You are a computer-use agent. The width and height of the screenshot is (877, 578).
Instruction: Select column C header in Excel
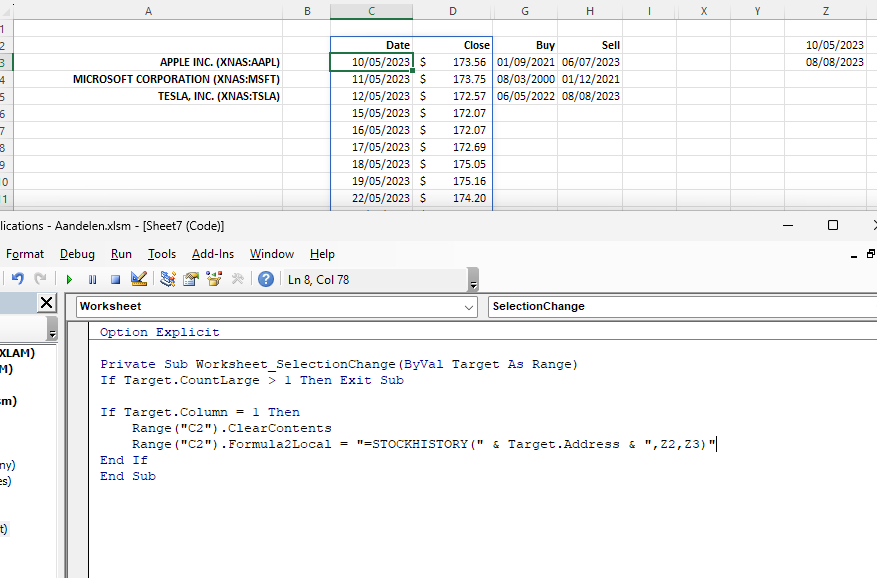tap(371, 11)
